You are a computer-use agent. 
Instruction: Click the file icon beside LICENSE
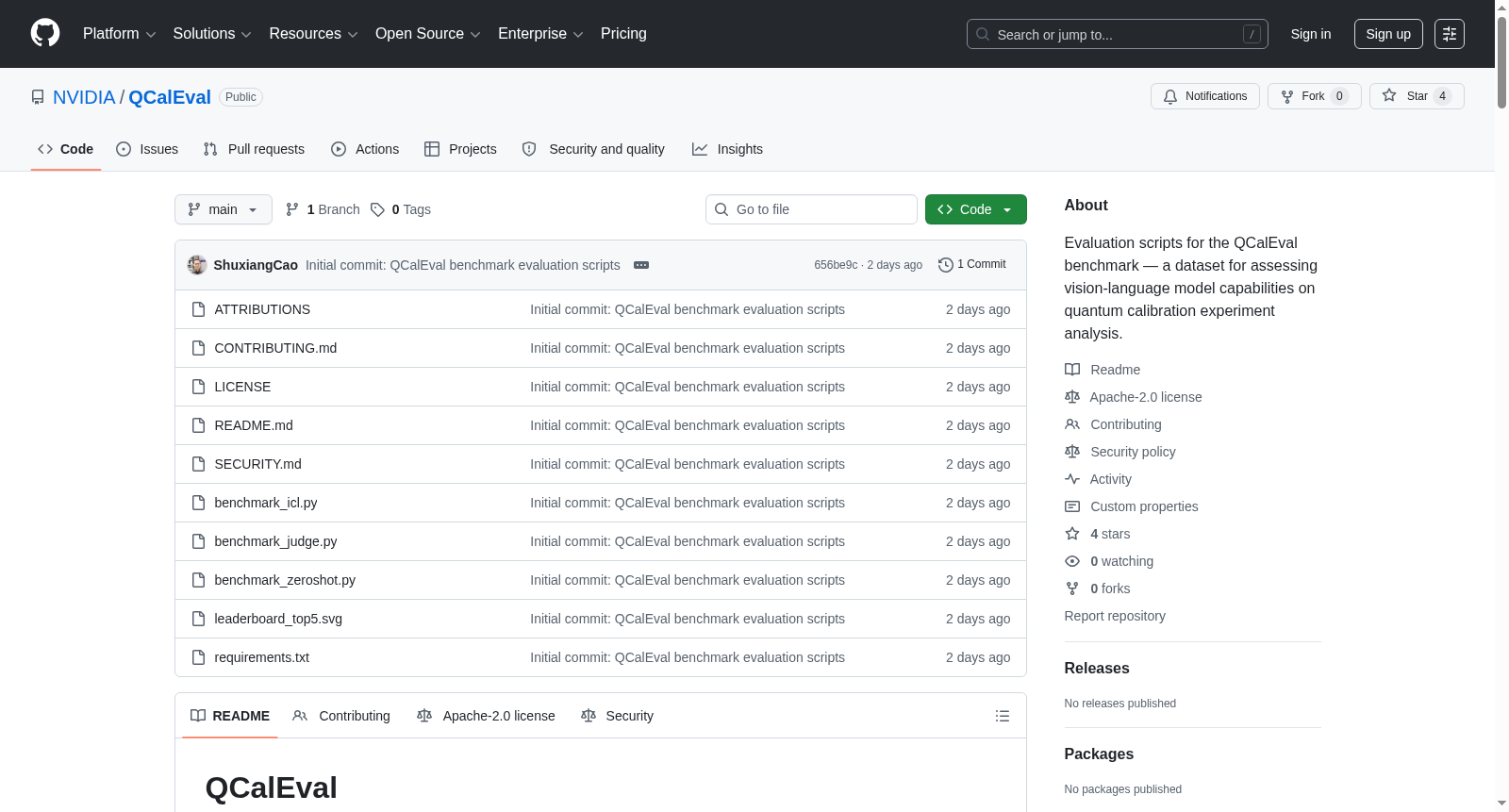pyautogui.click(x=198, y=387)
